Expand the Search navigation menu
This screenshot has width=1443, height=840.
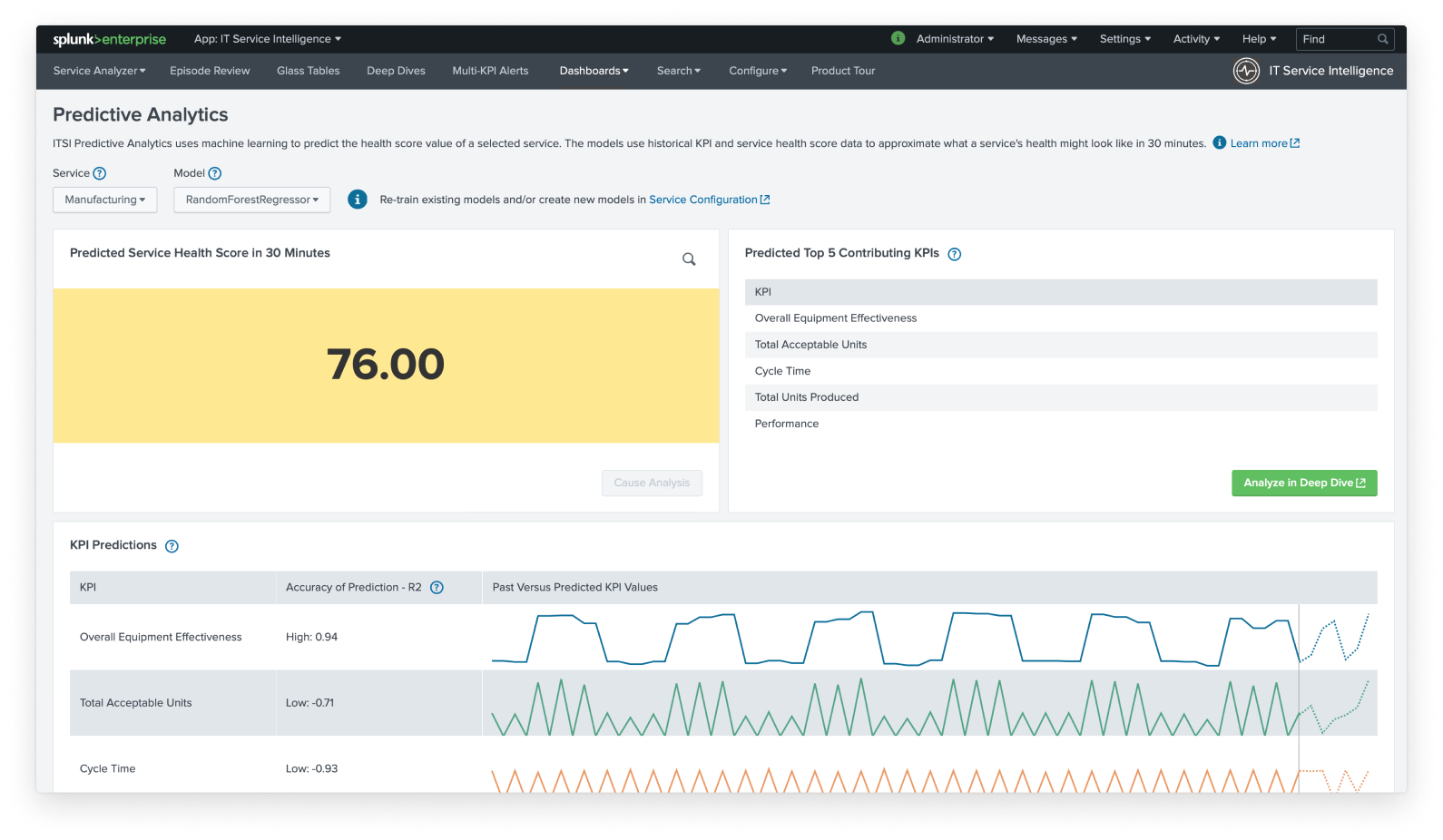(x=679, y=71)
